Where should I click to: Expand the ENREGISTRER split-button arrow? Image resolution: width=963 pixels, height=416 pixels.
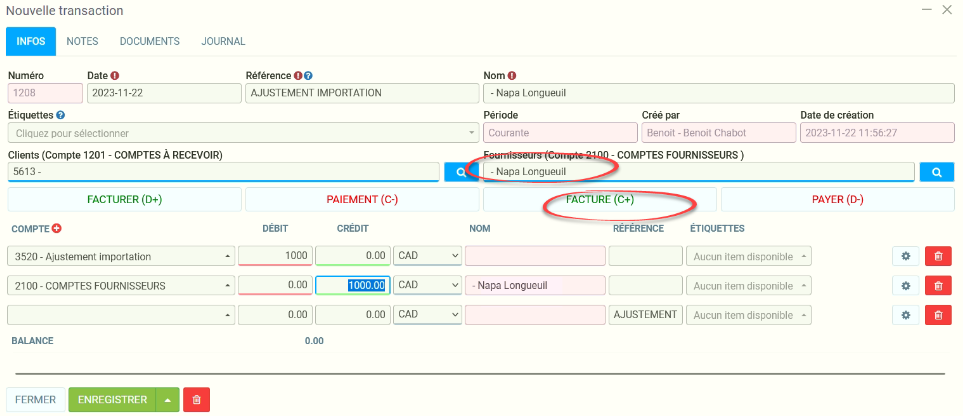click(x=169, y=400)
